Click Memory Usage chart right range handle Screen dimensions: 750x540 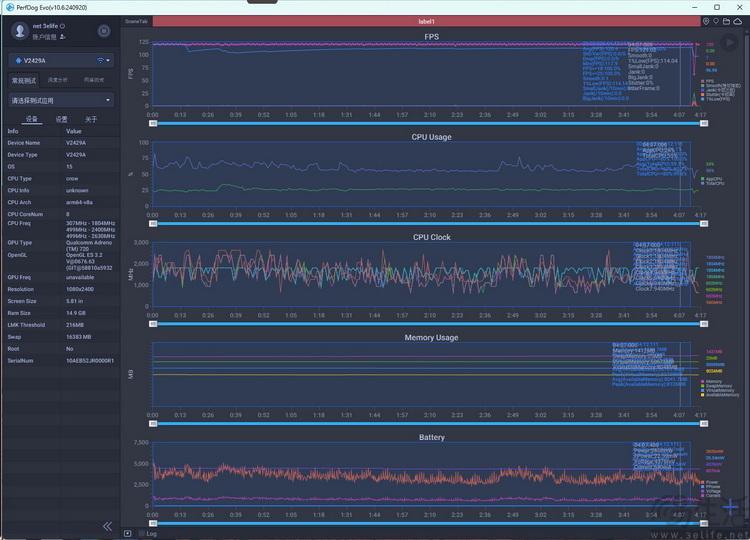tap(704, 424)
